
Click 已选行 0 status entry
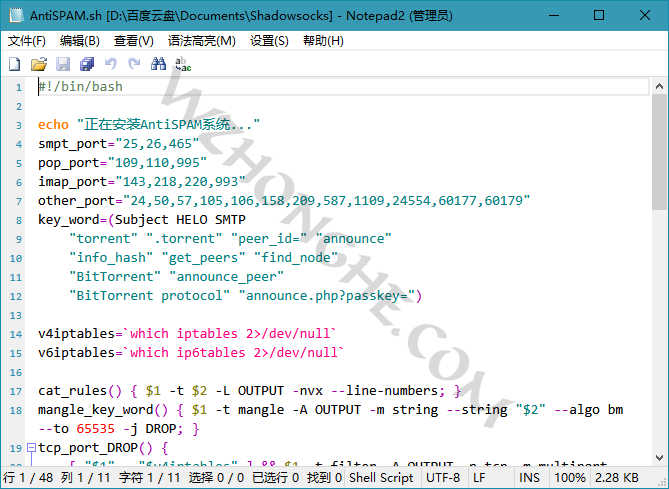pyautogui.click(x=275, y=477)
